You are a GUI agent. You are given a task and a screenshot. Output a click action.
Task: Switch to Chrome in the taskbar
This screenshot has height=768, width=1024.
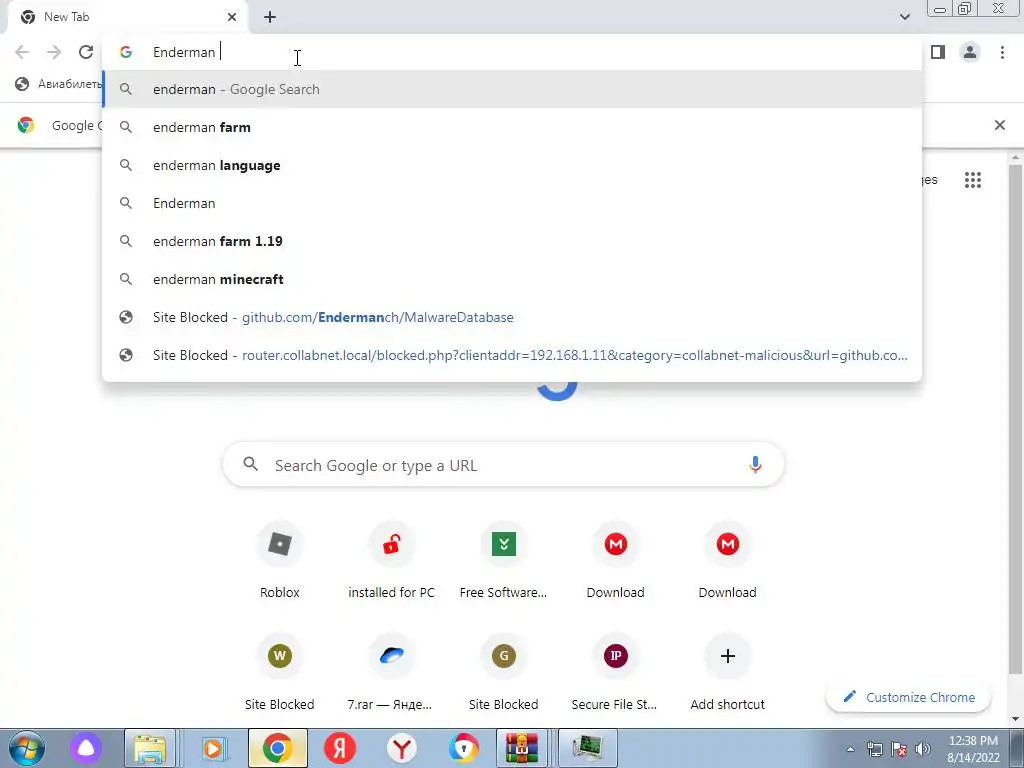pos(278,748)
